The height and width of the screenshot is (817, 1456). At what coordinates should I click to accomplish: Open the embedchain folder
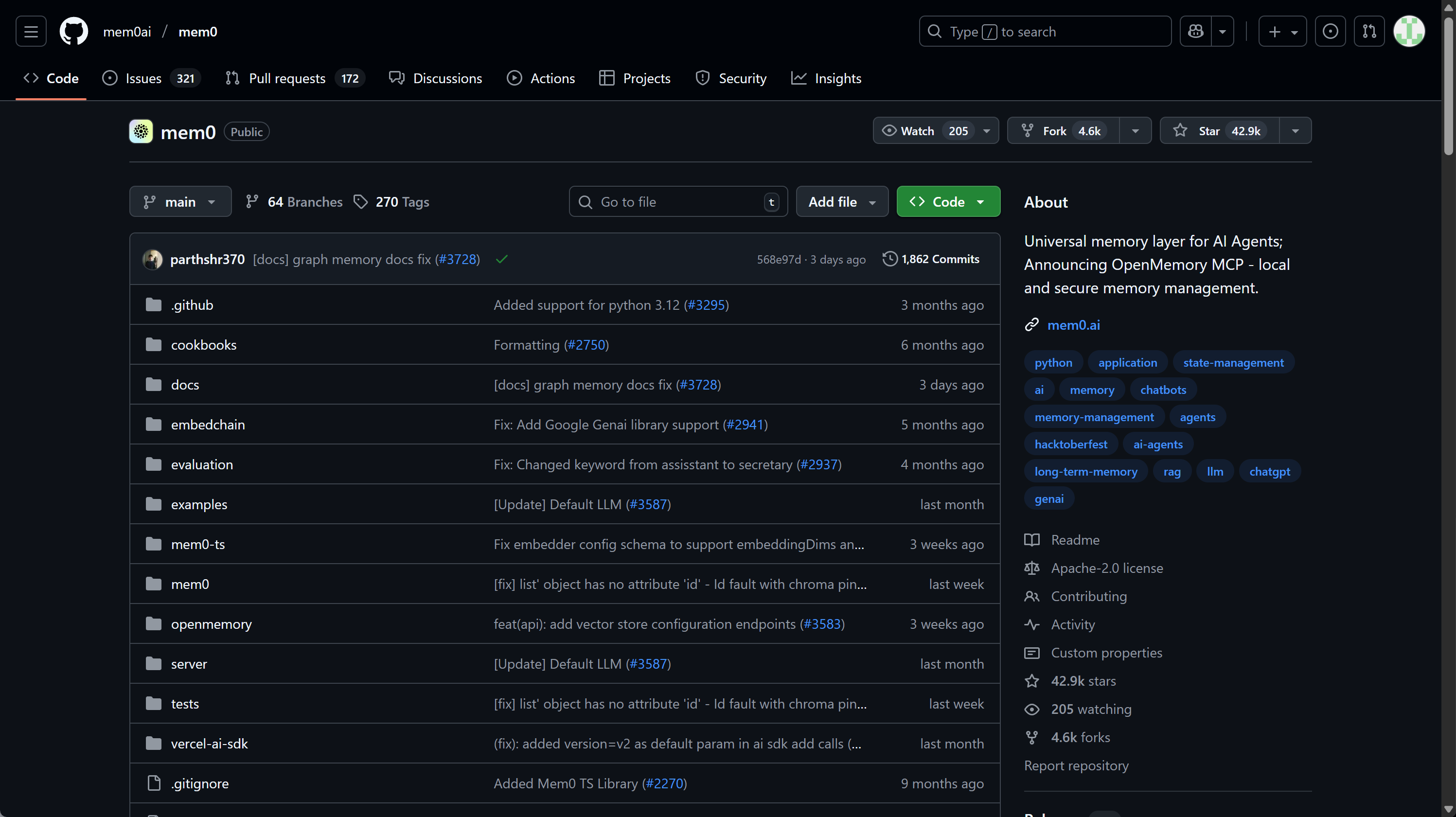pyautogui.click(x=208, y=424)
